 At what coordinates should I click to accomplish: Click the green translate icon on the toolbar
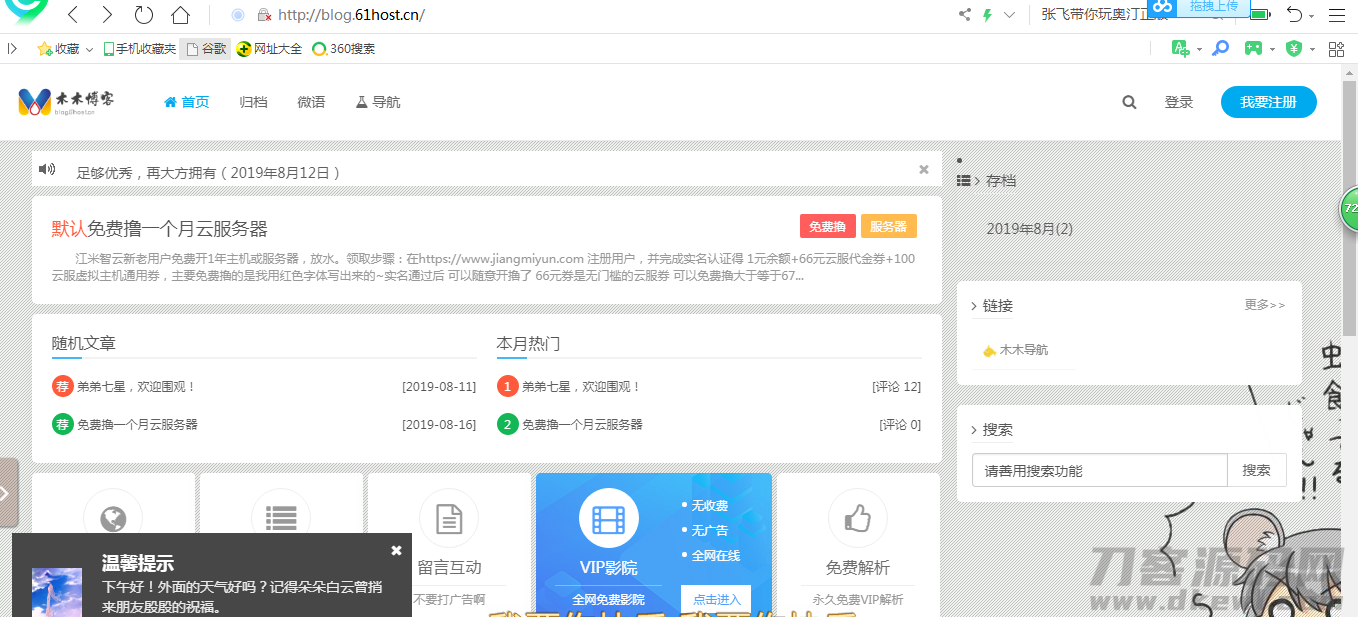click(1182, 47)
